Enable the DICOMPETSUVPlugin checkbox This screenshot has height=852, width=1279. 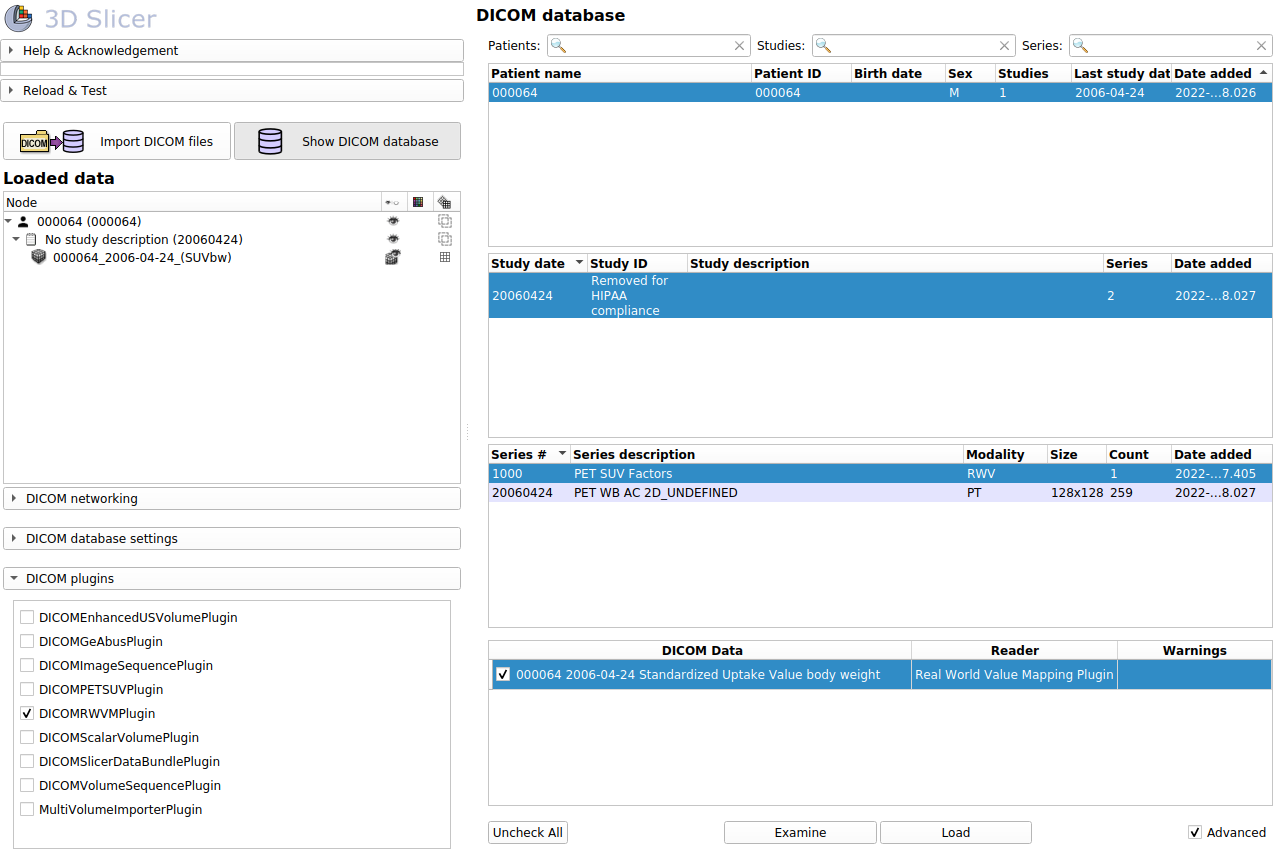click(x=27, y=690)
